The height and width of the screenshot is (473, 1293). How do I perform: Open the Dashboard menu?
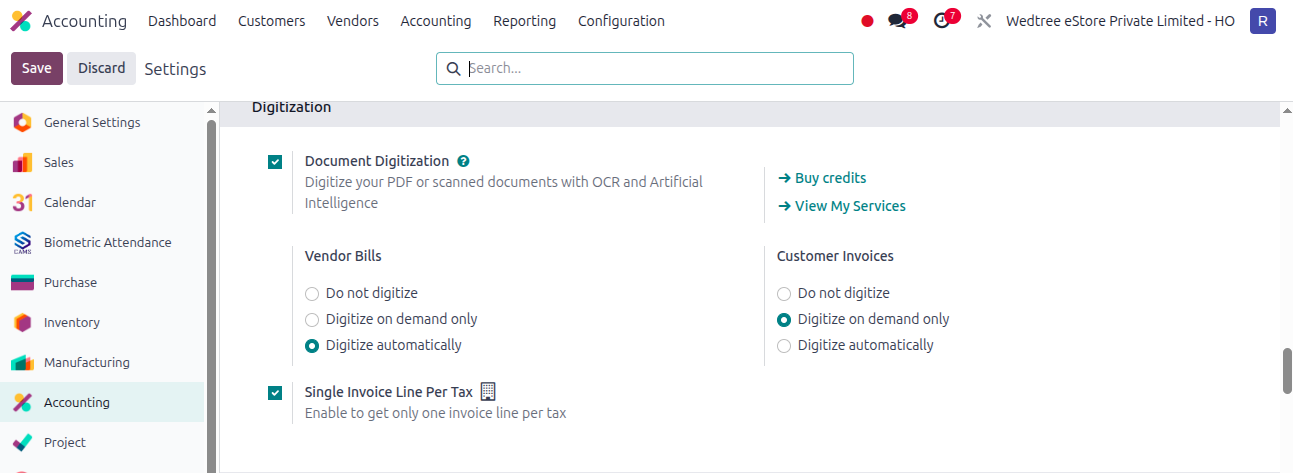[182, 21]
